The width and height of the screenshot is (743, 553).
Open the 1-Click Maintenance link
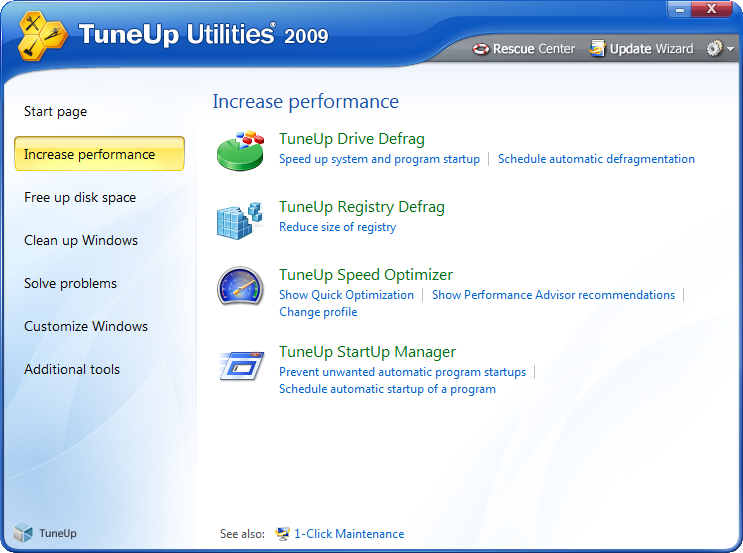(x=349, y=534)
